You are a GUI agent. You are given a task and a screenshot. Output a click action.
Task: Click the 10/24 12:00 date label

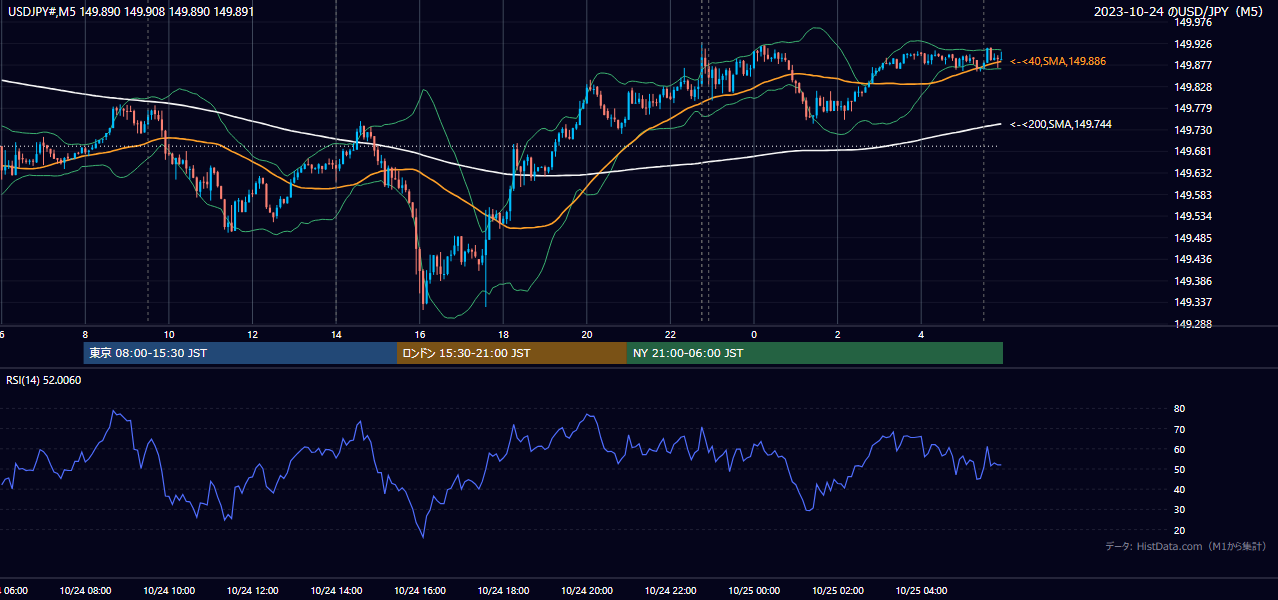253,590
